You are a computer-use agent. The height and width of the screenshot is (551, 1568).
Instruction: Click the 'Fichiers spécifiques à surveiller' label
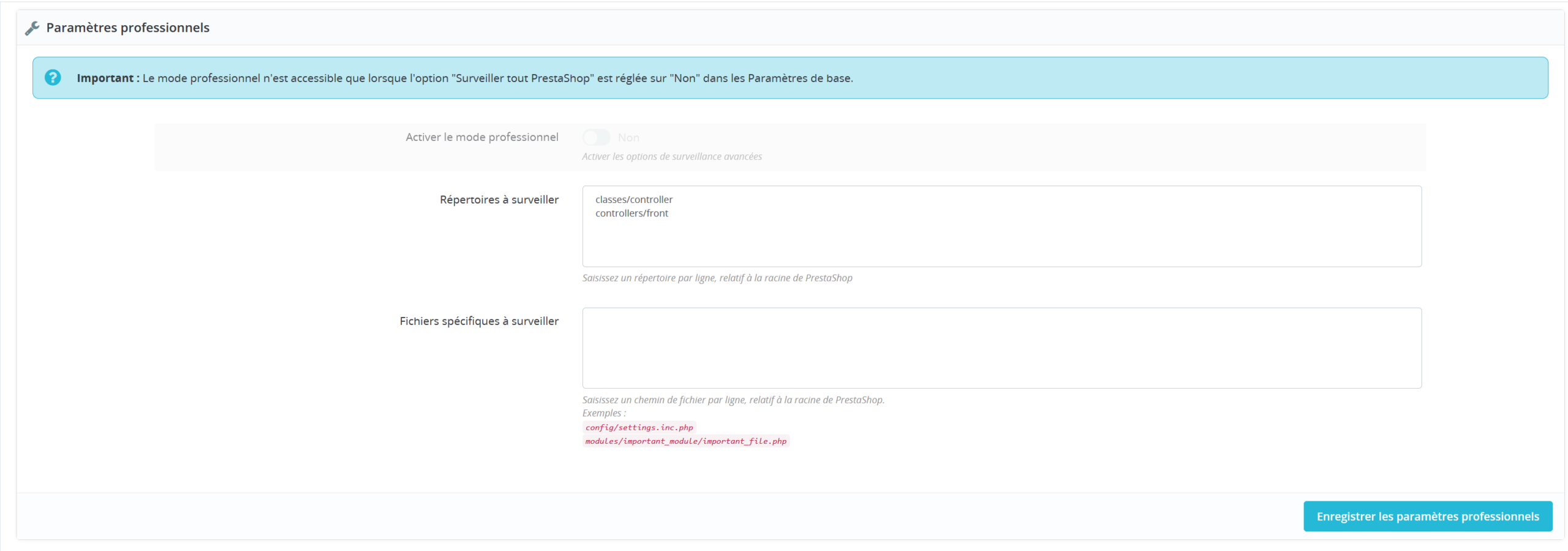(x=479, y=321)
